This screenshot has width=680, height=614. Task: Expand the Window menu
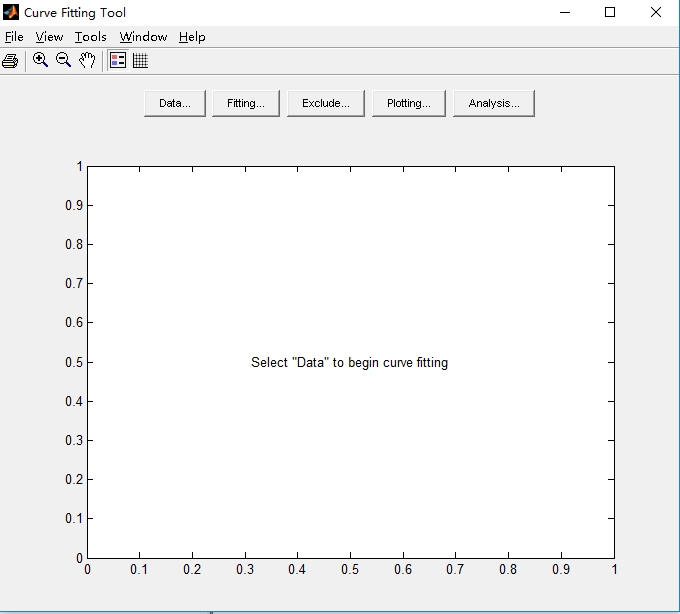pyautogui.click(x=143, y=37)
